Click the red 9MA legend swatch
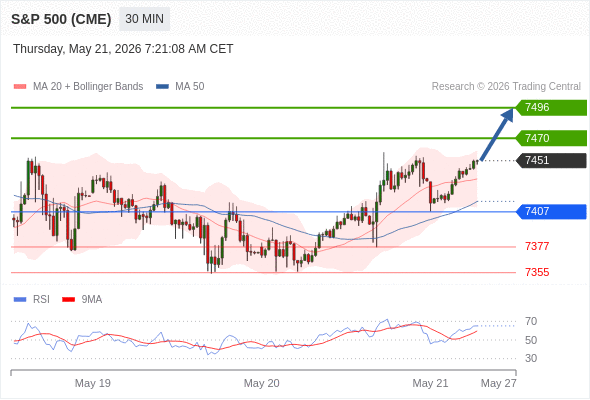This screenshot has width=590, height=400. pos(68,300)
